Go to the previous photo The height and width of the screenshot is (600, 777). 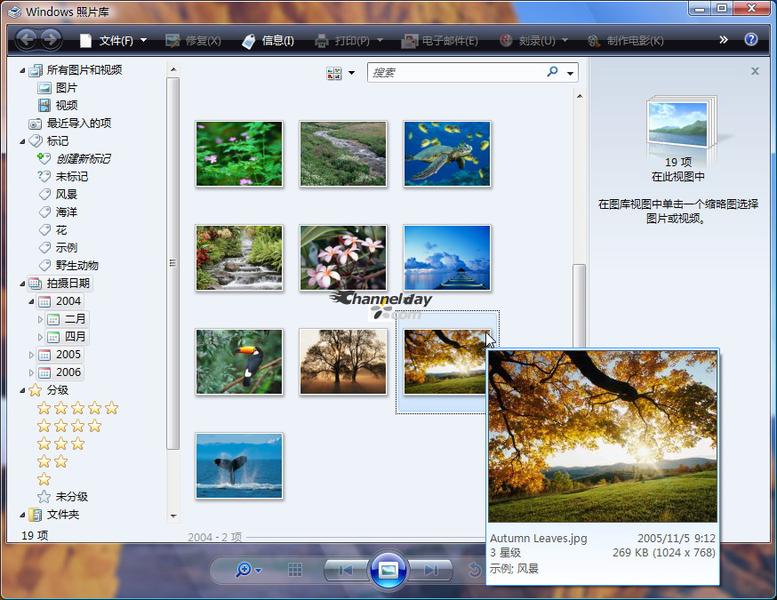[x=345, y=570]
